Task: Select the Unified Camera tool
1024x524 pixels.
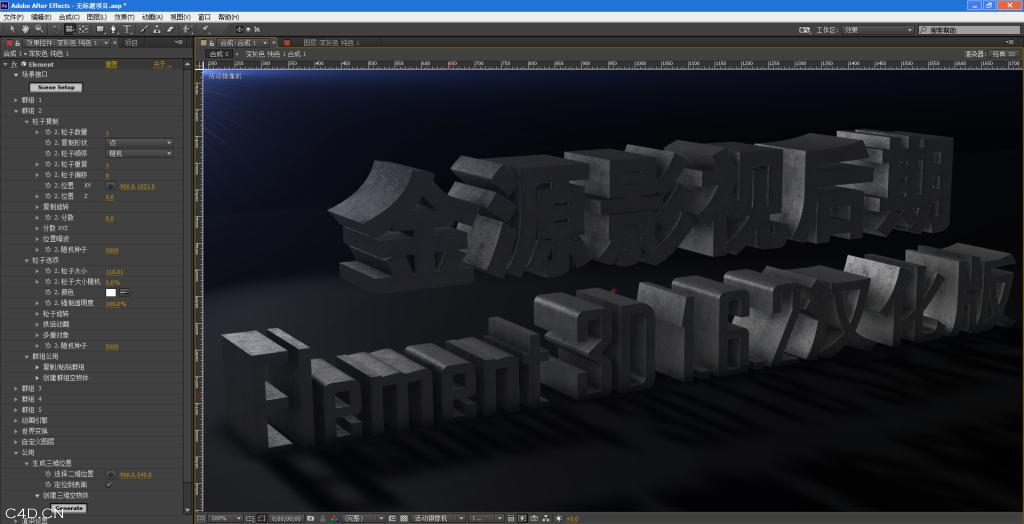Action: pos(70,29)
